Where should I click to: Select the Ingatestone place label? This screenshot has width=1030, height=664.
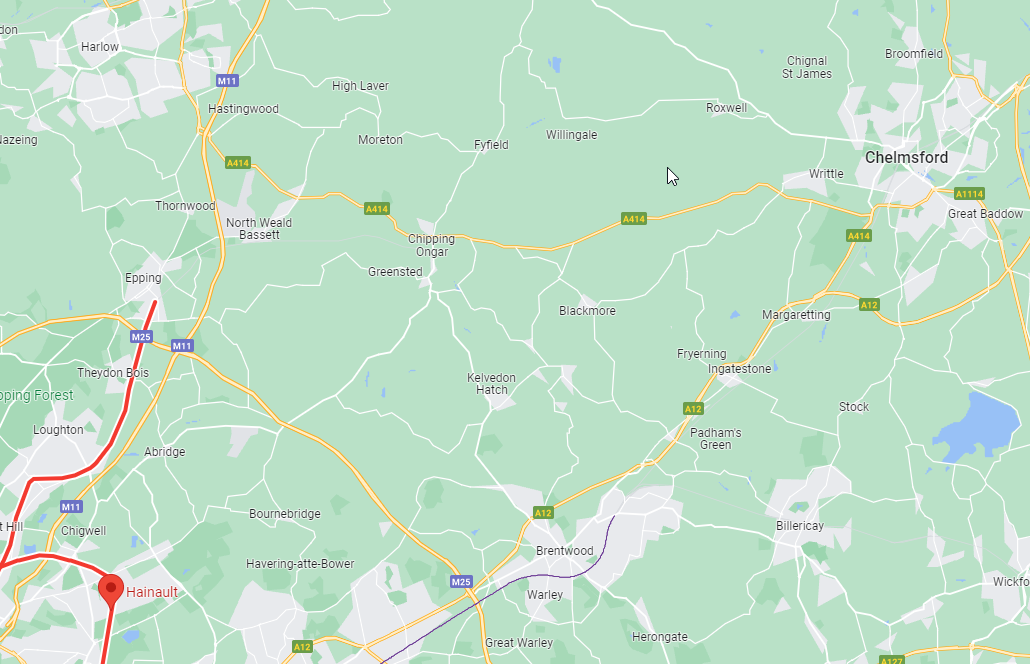740,368
